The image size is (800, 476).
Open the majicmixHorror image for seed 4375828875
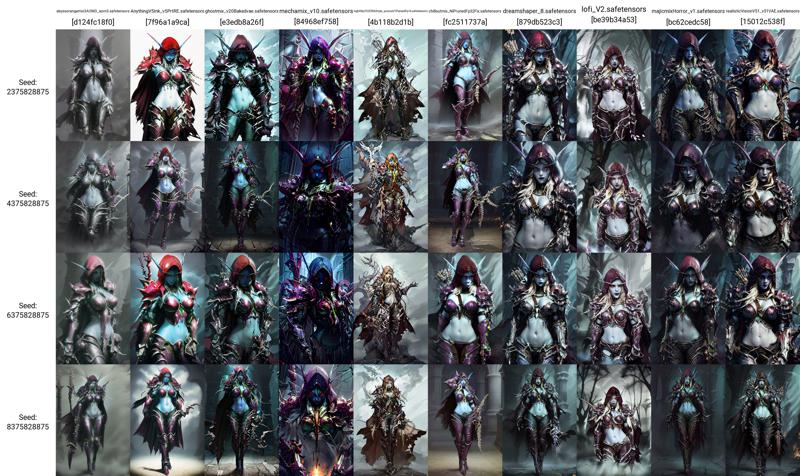[x=688, y=196]
